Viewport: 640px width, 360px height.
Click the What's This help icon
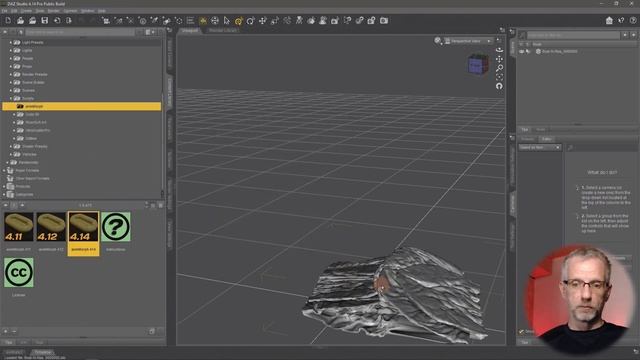point(621,20)
